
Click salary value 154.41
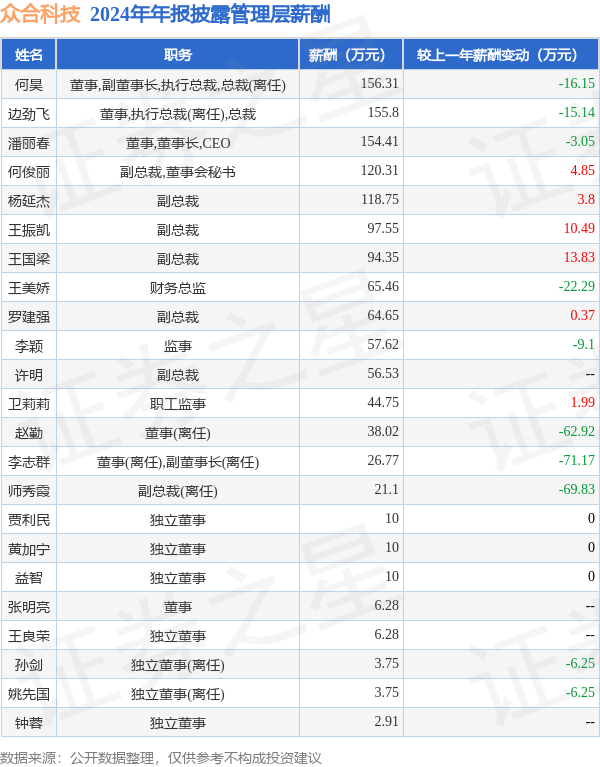pyautogui.click(x=380, y=141)
